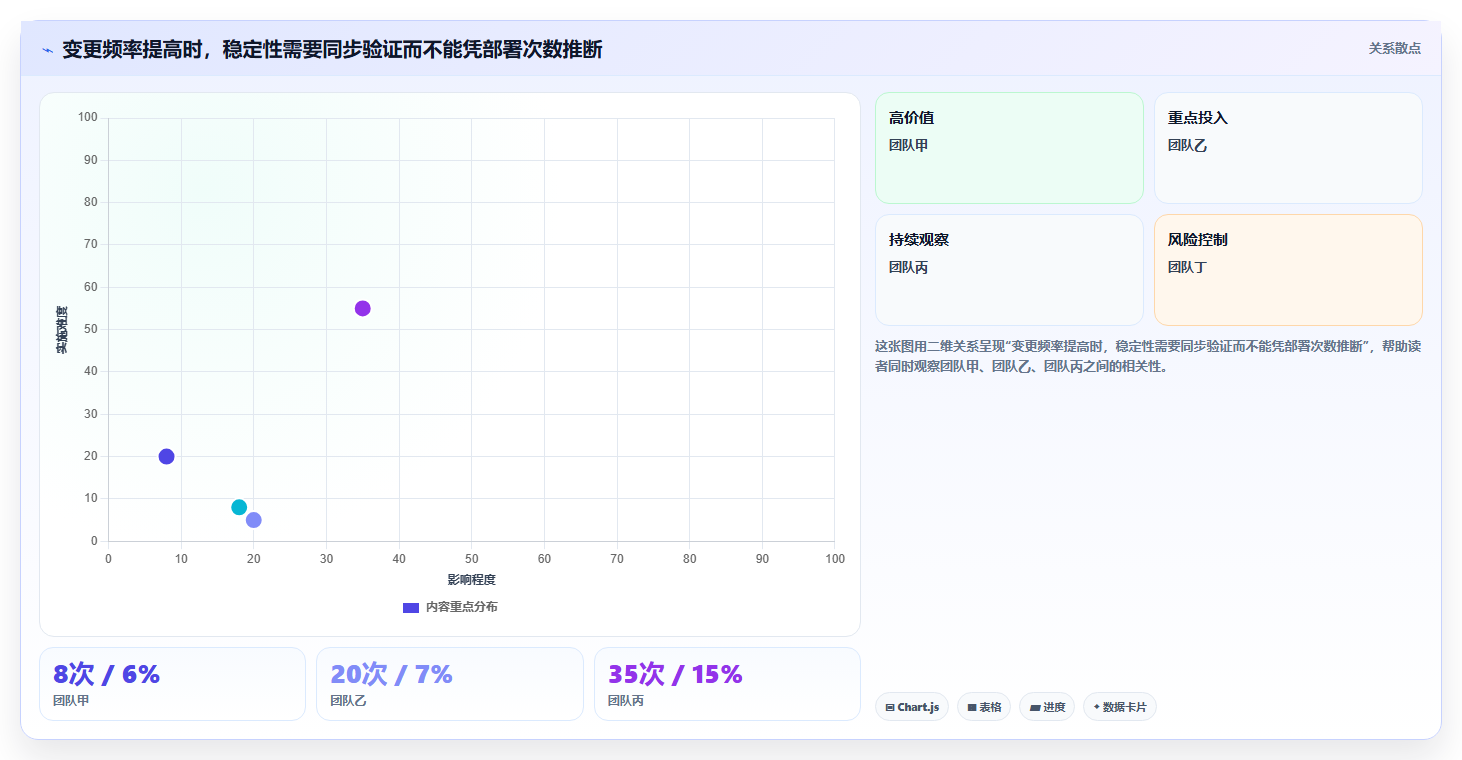Open the 重点投入 quadrant card
The width and height of the screenshot is (1462, 760).
1288,148
